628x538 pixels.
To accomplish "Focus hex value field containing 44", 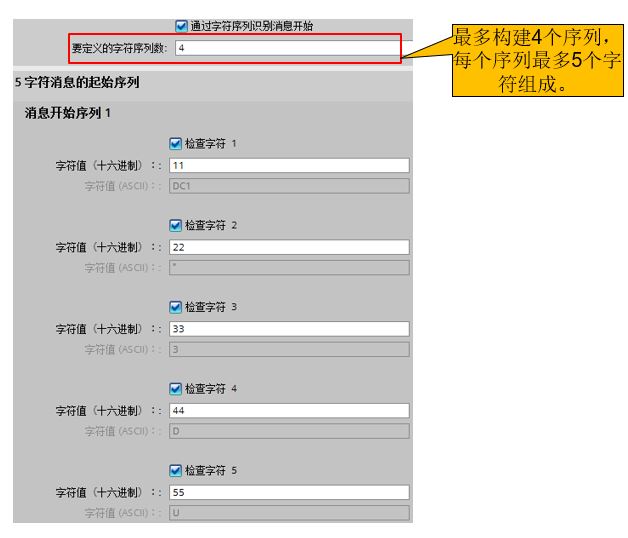I will [x=290, y=410].
